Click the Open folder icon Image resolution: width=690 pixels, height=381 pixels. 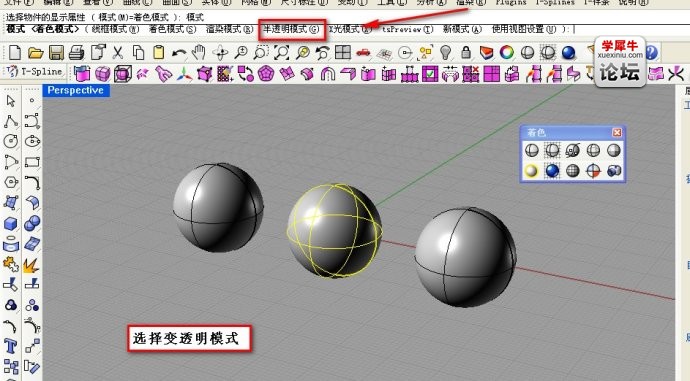35,53
